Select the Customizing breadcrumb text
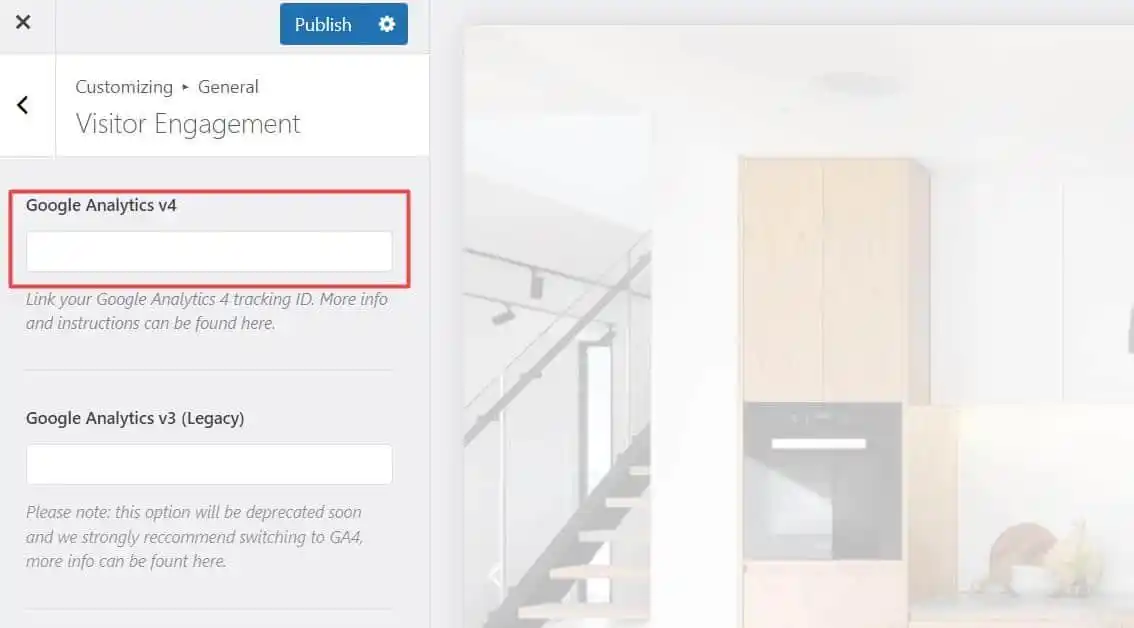Image resolution: width=1134 pixels, height=628 pixels. coord(124,87)
